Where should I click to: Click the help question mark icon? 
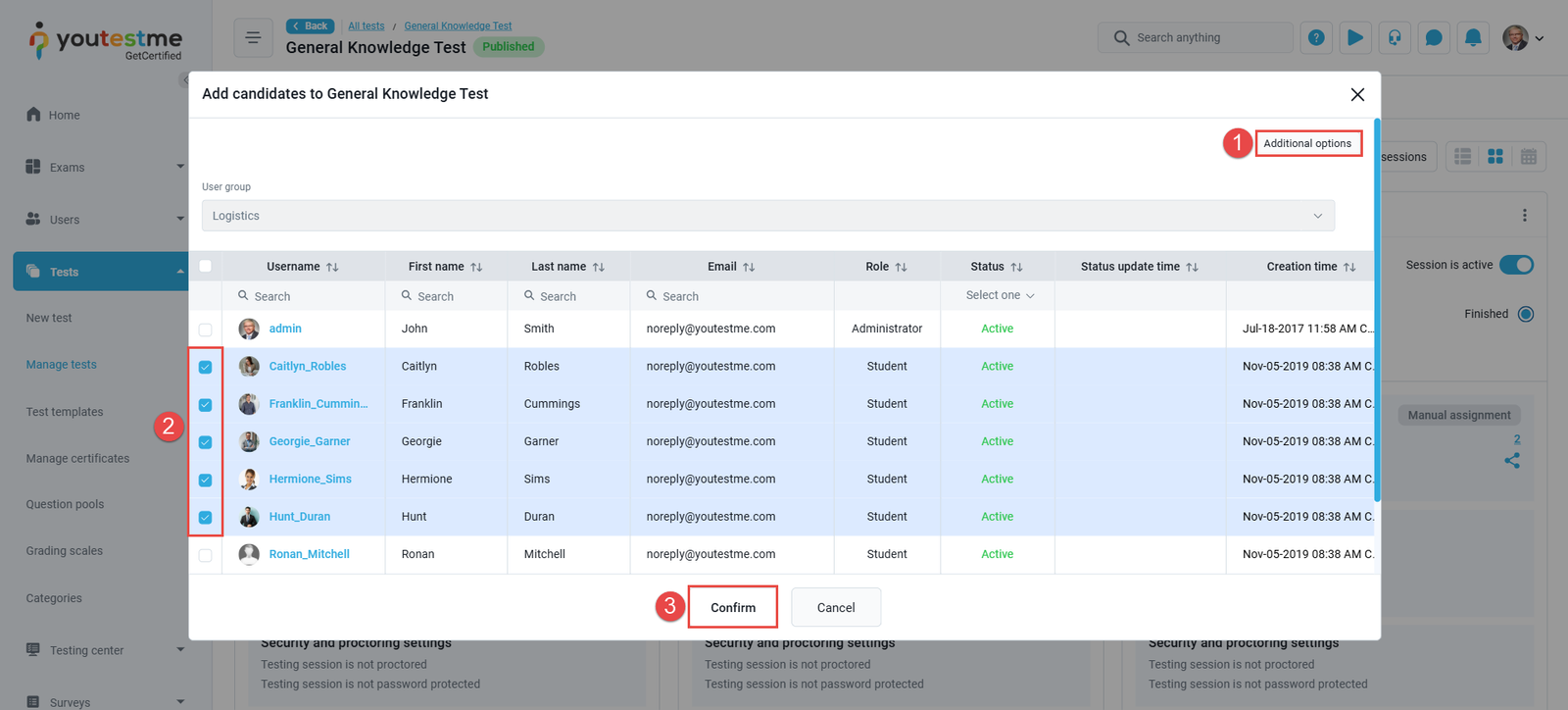(x=1316, y=38)
